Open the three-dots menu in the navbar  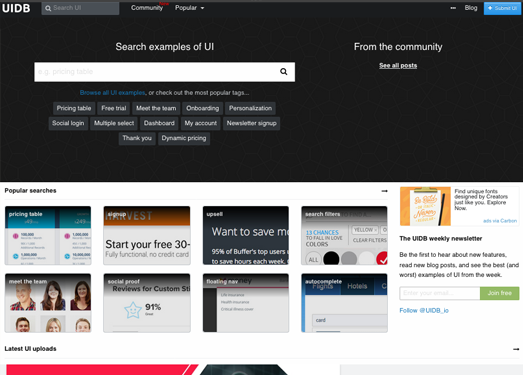[453, 8]
